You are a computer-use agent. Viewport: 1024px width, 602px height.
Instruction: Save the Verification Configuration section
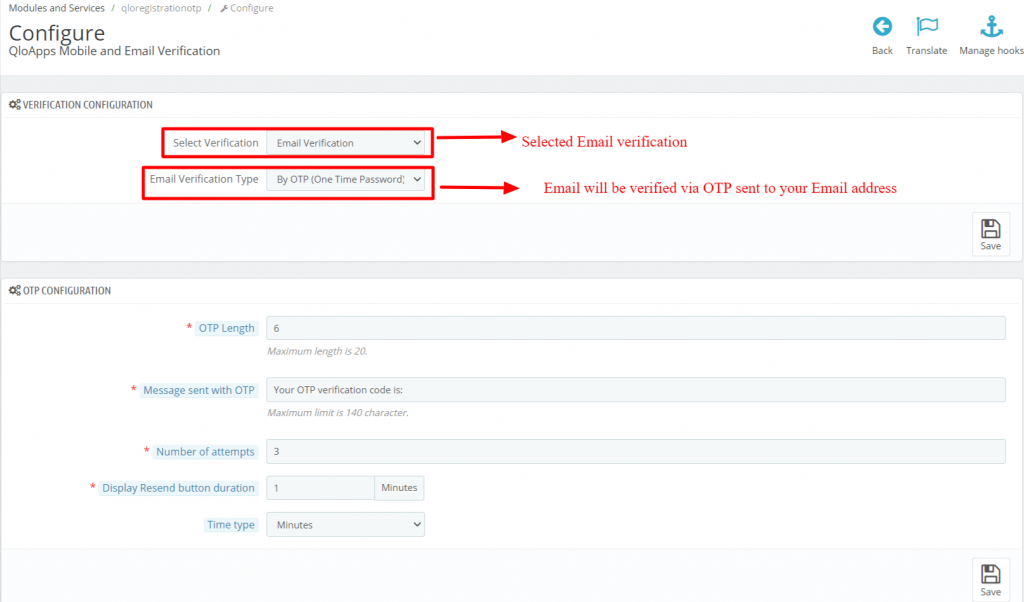pyautogui.click(x=990, y=234)
